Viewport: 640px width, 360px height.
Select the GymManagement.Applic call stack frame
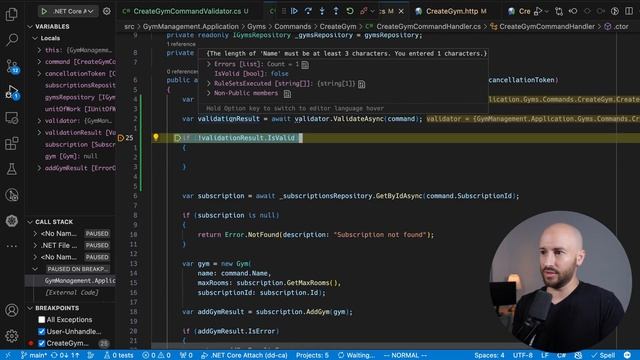(x=70, y=281)
